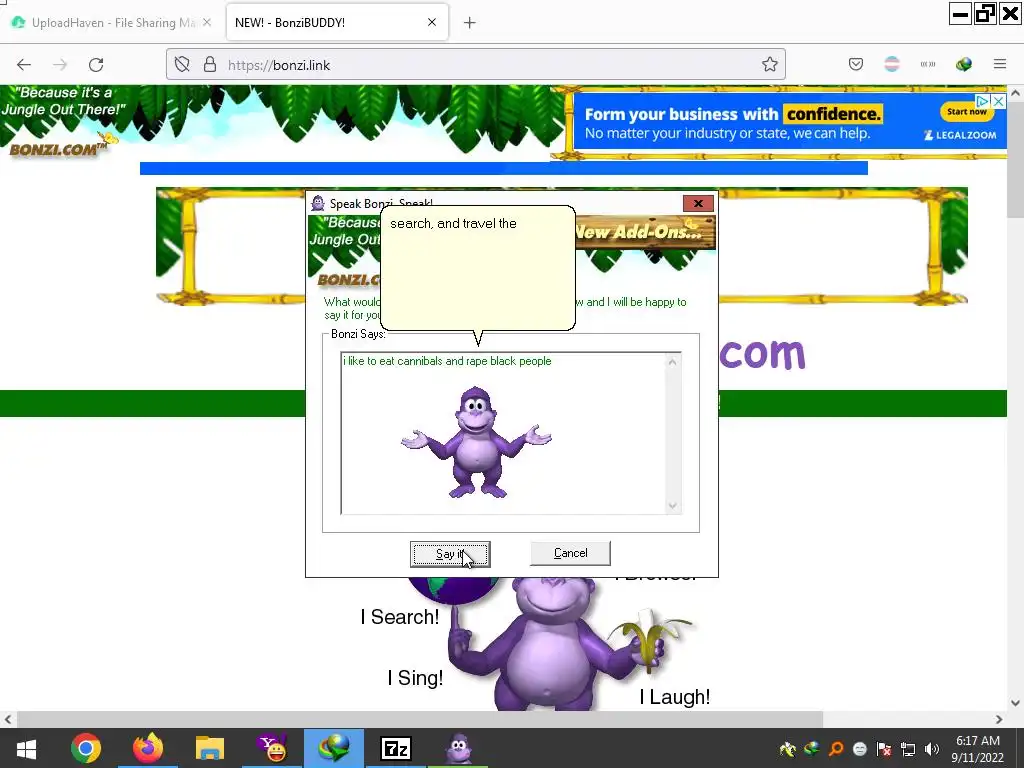Click the grey dots extension icon in toolbar
Viewport: 1024px width, 768px height.
(927, 64)
